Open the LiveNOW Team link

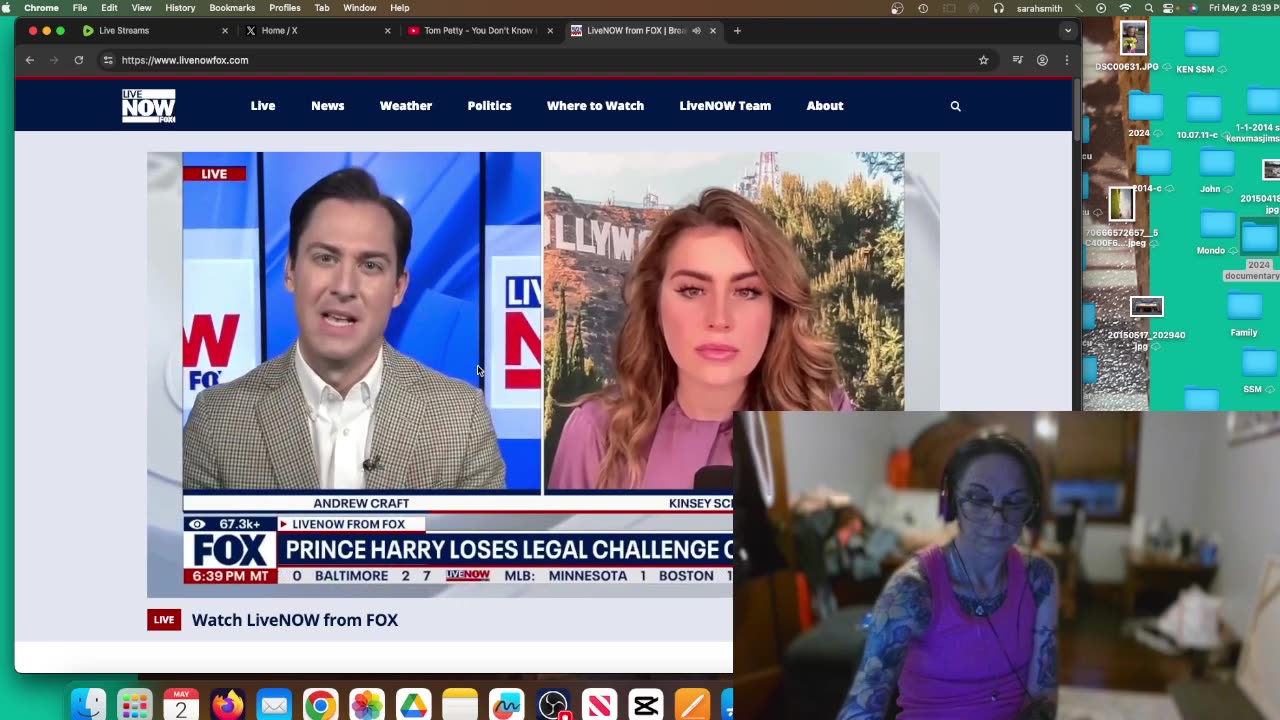pyautogui.click(x=725, y=106)
